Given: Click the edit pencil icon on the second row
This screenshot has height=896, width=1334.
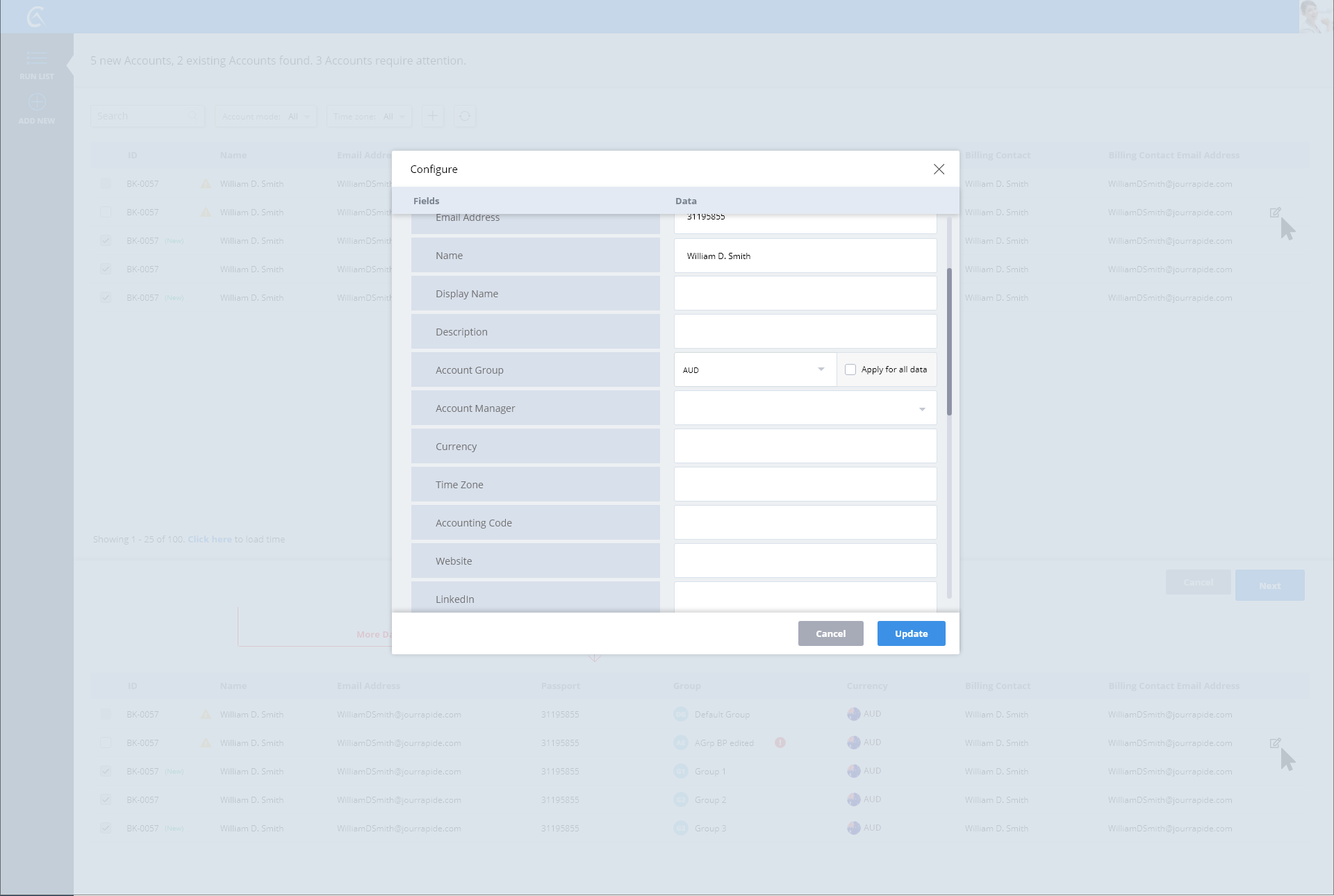Looking at the screenshot, I should click(x=1275, y=213).
